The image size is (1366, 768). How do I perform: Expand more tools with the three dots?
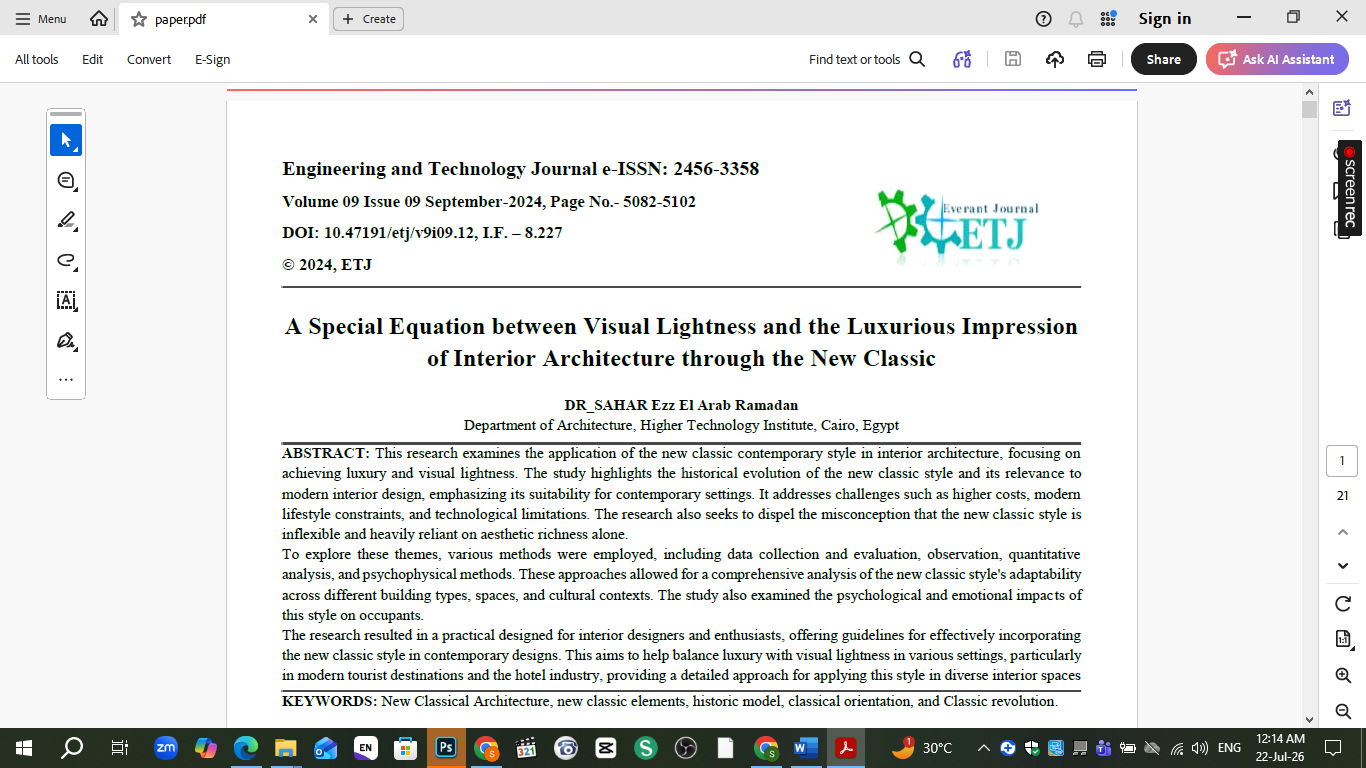tap(66, 379)
